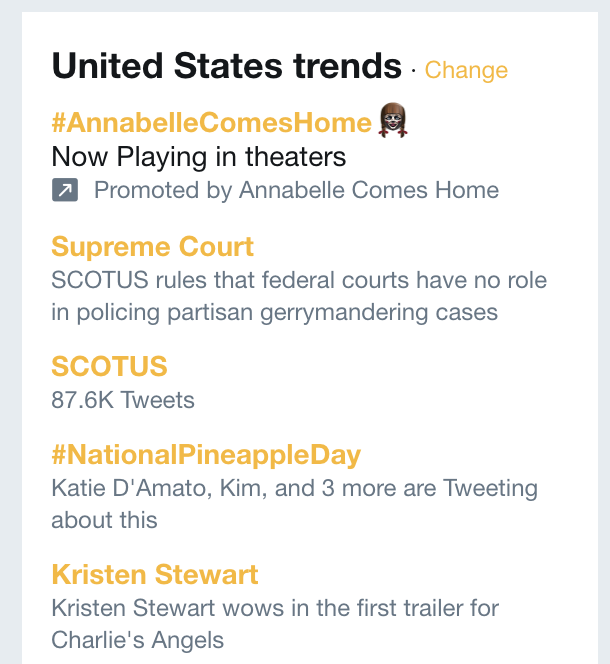The width and height of the screenshot is (610, 664).
Task: Click the "about this" text line
Action: pyautogui.click(x=104, y=520)
